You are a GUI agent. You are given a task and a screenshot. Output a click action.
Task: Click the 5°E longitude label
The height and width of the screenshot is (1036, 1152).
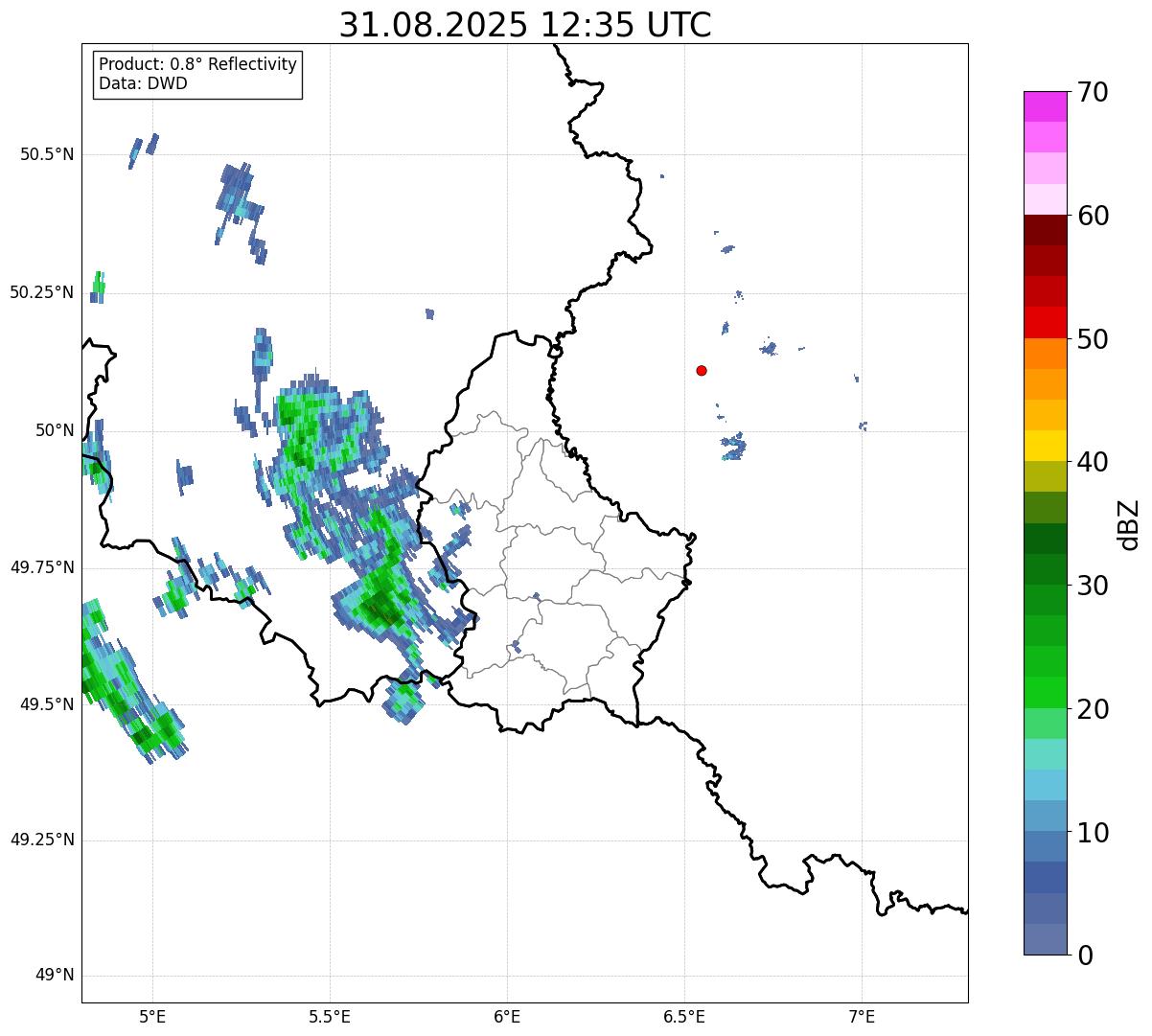pyautogui.click(x=152, y=1016)
